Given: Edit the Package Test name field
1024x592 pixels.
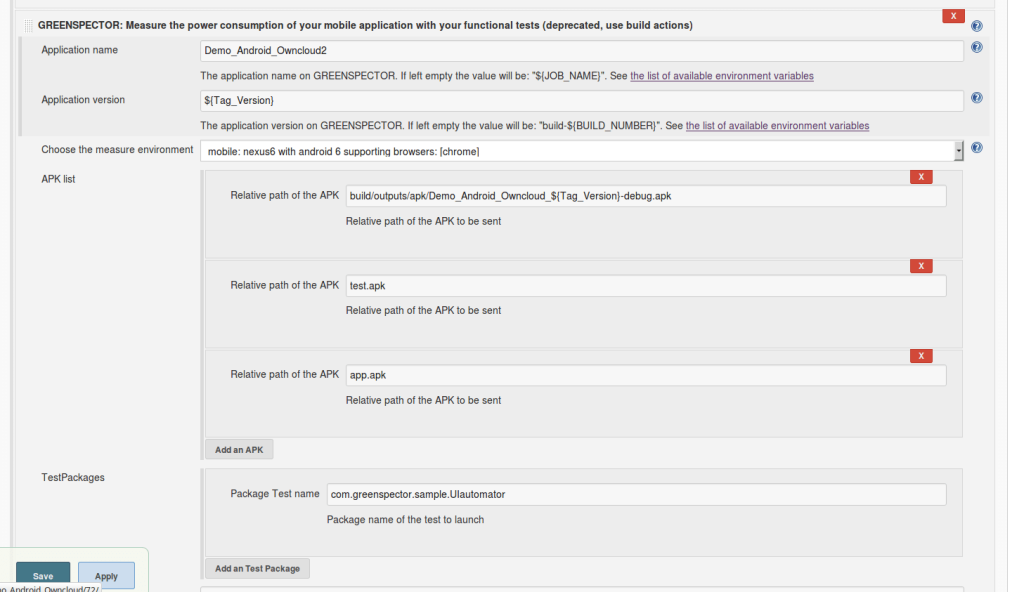Looking at the screenshot, I should tap(636, 495).
